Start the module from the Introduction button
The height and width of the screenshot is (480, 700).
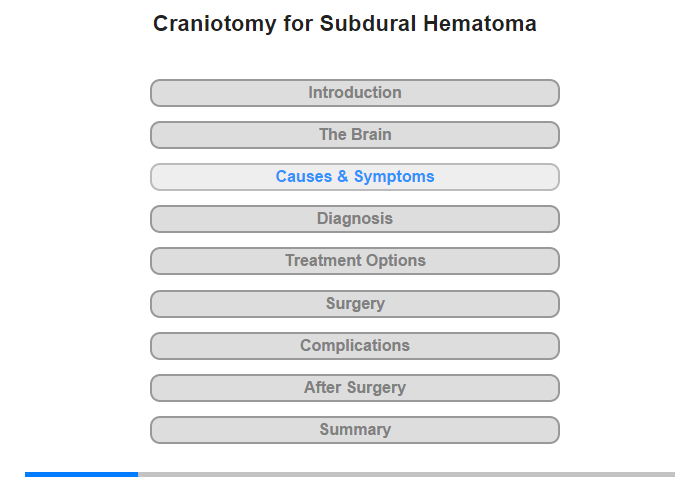click(x=354, y=93)
